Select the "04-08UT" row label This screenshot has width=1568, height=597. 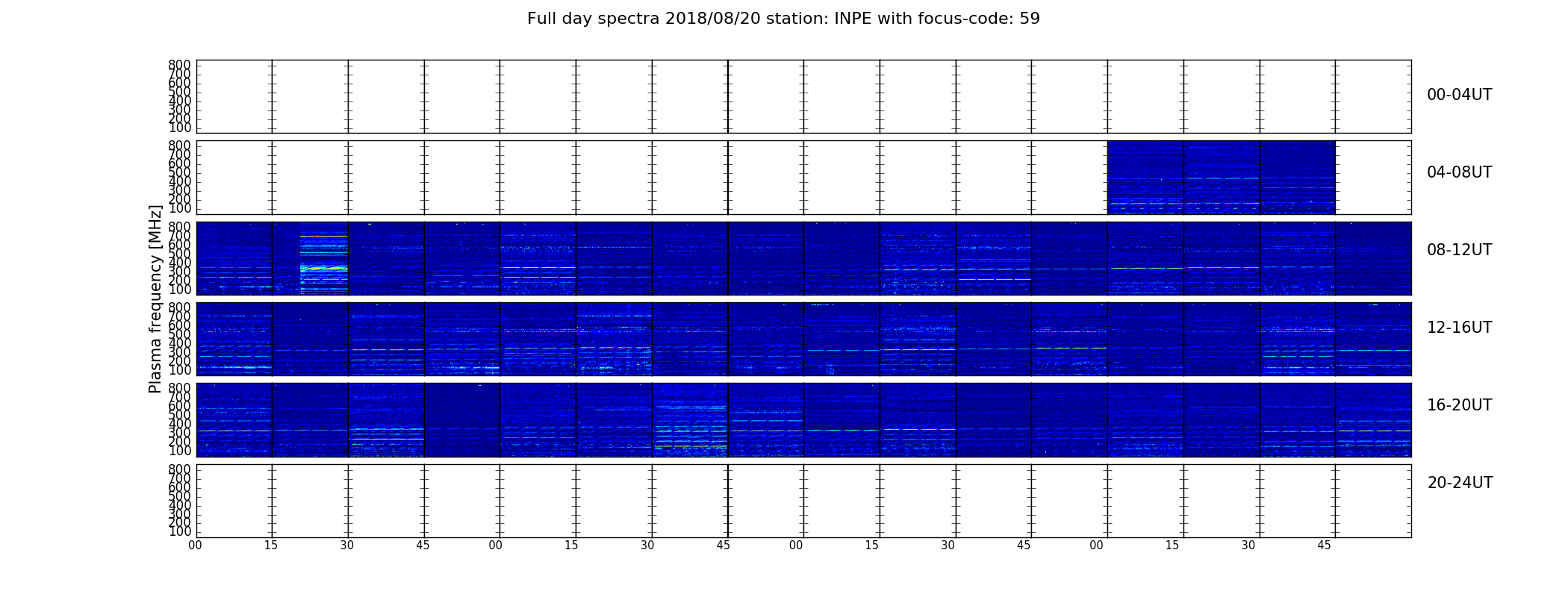coord(1459,172)
